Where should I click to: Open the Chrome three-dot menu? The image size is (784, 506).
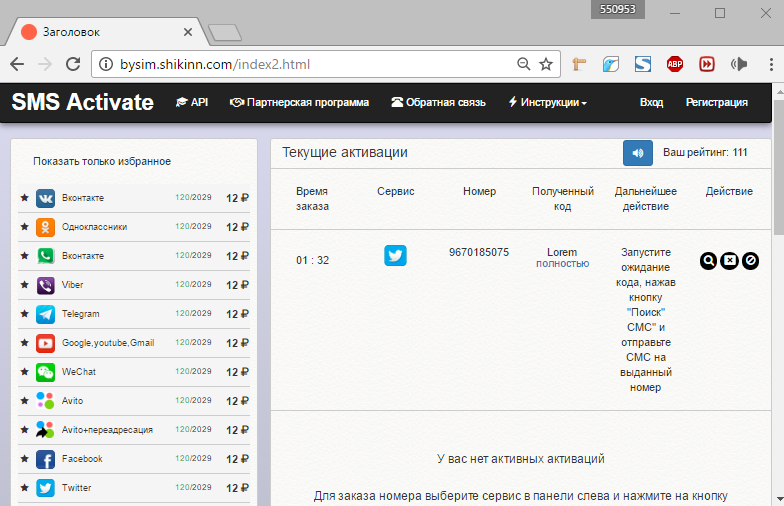772,64
